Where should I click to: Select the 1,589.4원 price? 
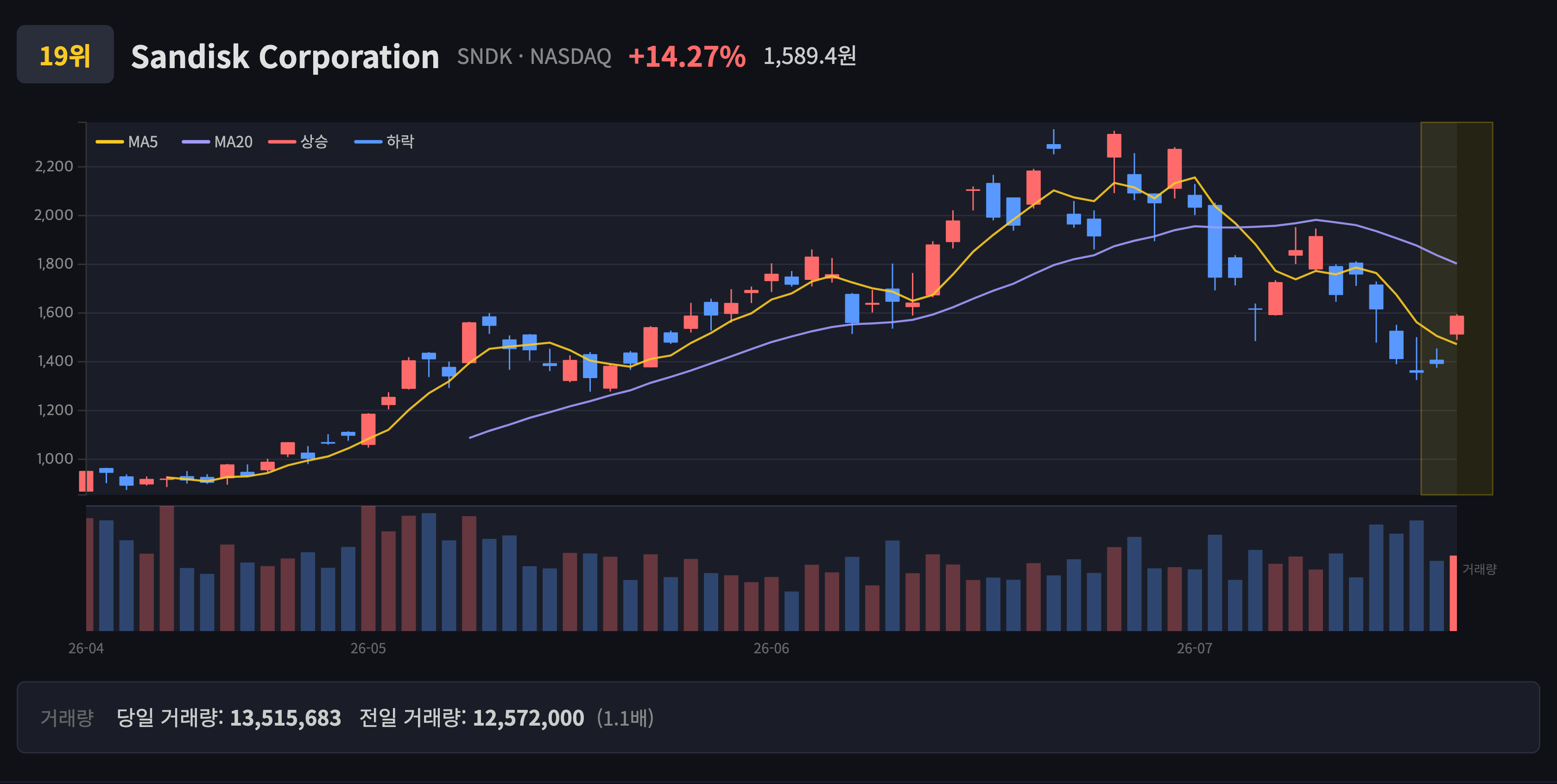(810, 56)
